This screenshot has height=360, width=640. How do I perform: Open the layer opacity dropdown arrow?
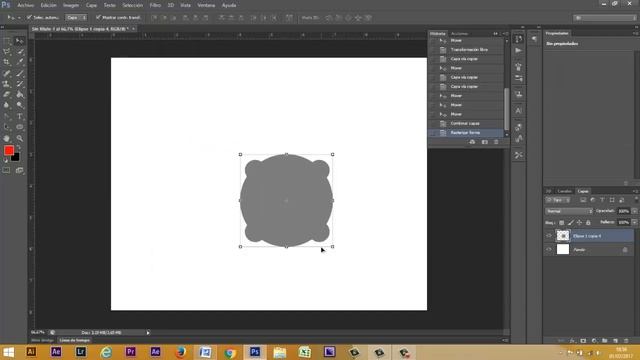click(634, 211)
